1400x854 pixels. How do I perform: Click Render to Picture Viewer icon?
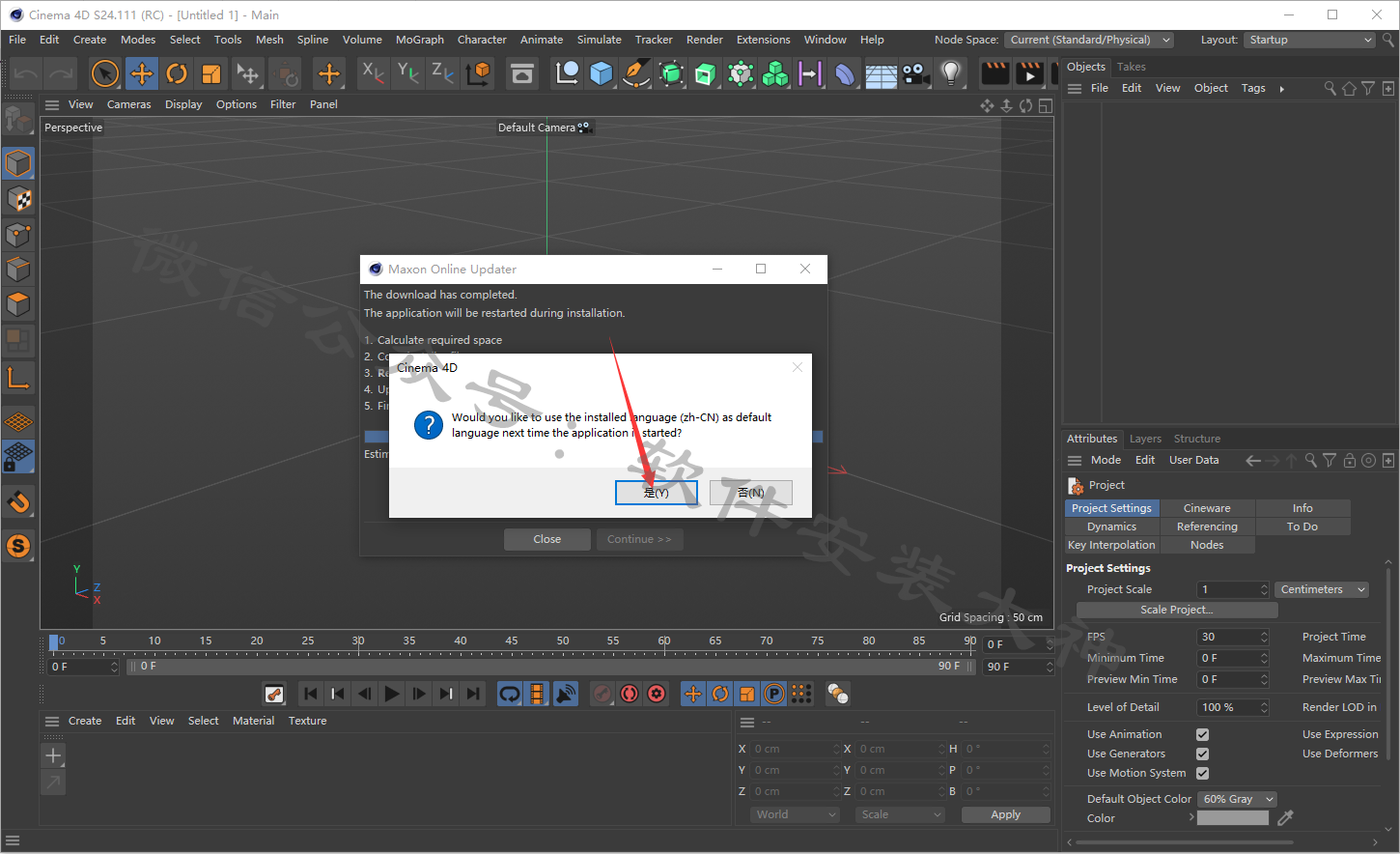pos(1030,72)
